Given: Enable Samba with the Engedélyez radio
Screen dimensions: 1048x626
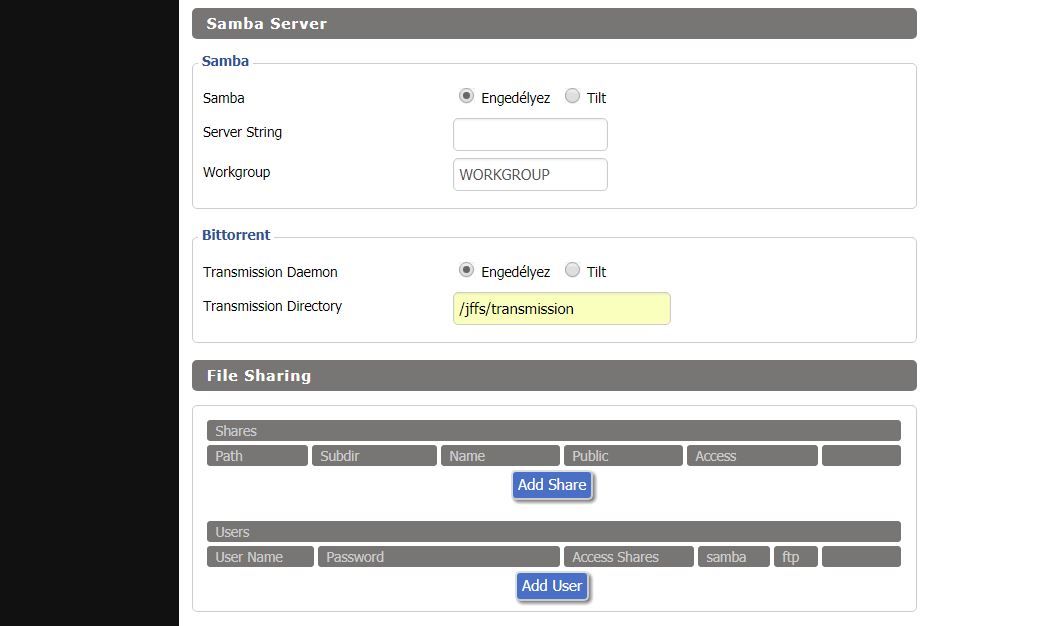Looking at the screenshot, I should pos(466,97).
